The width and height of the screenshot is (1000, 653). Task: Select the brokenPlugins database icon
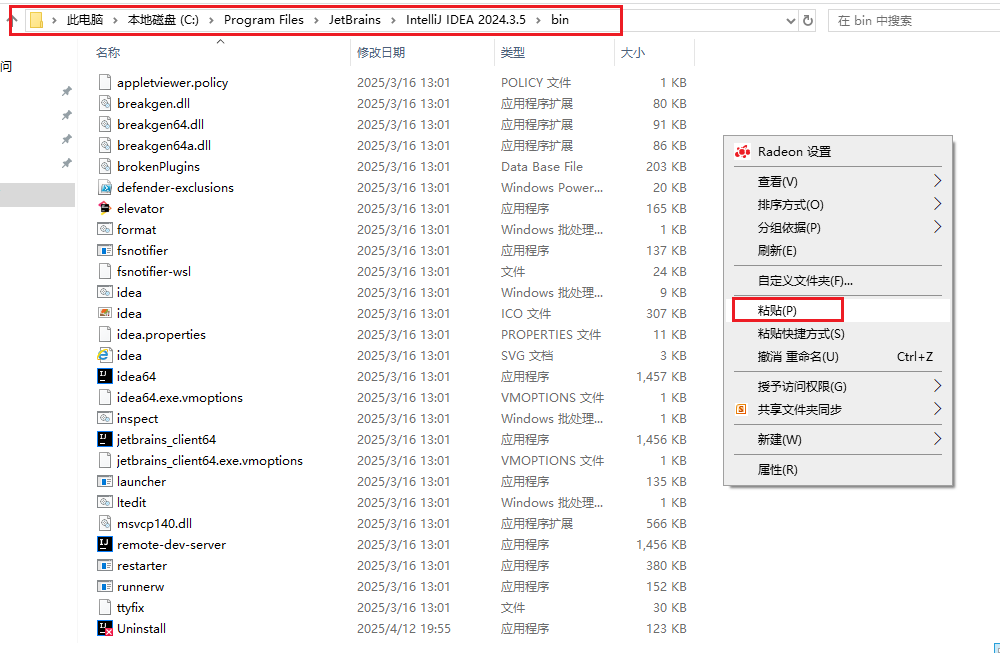tap(105, 166)
